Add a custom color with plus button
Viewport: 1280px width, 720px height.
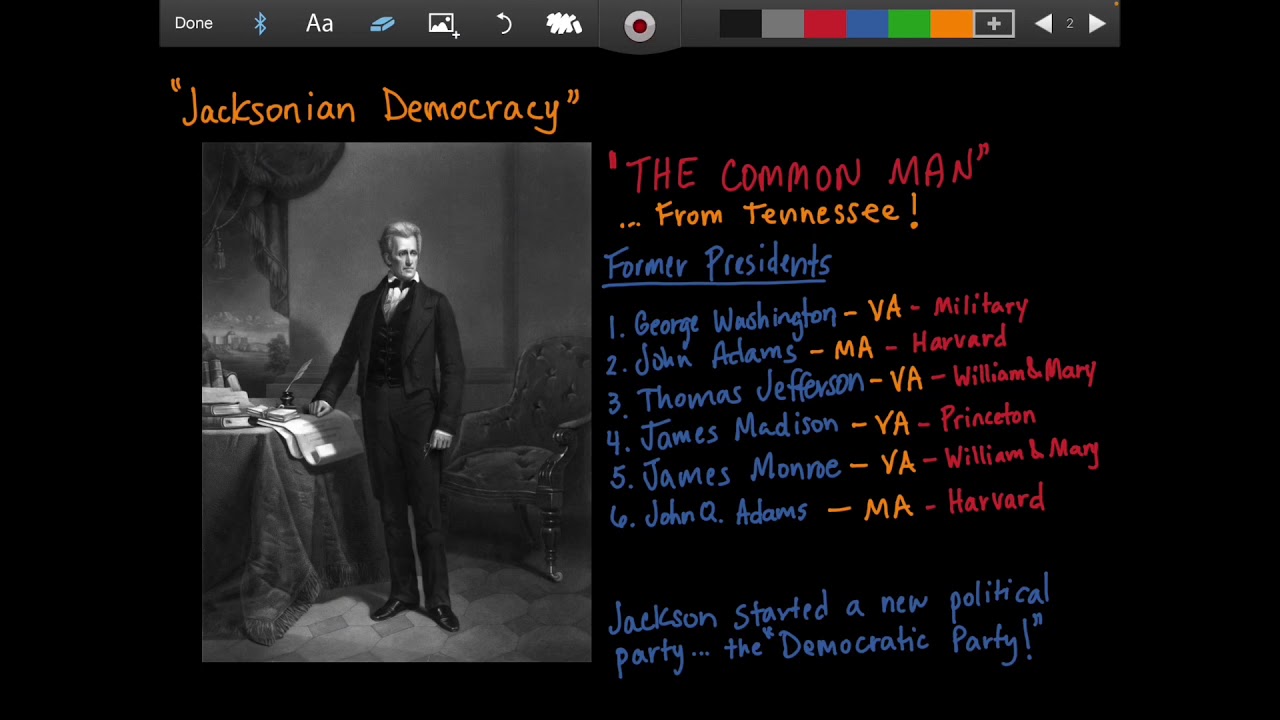point(994,24)
